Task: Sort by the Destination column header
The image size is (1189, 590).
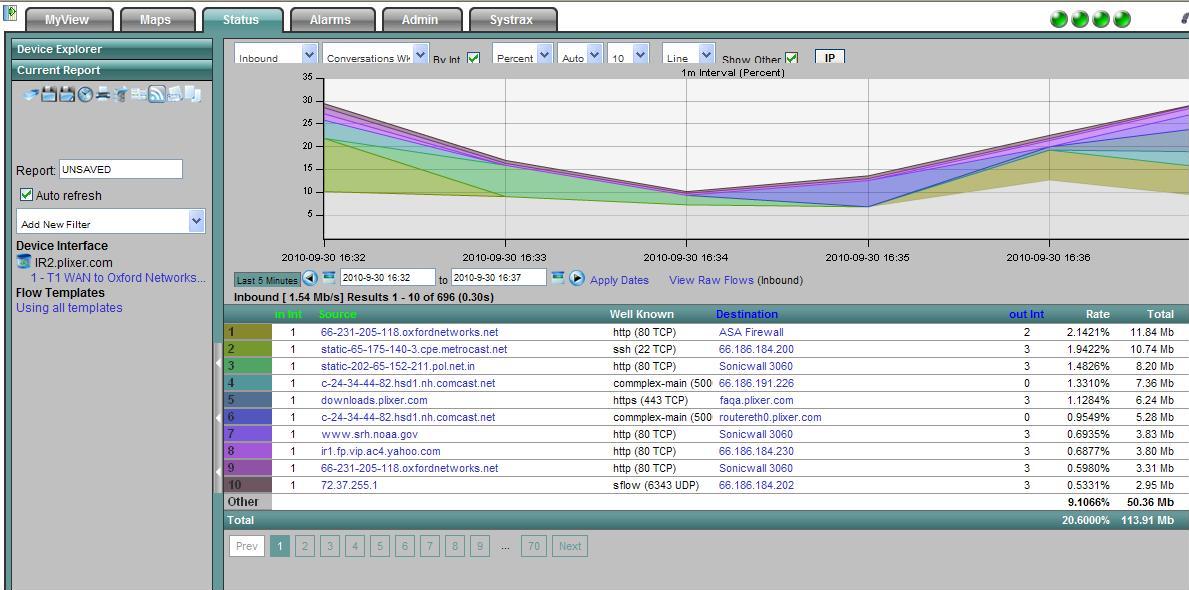Action: point(747,314)
